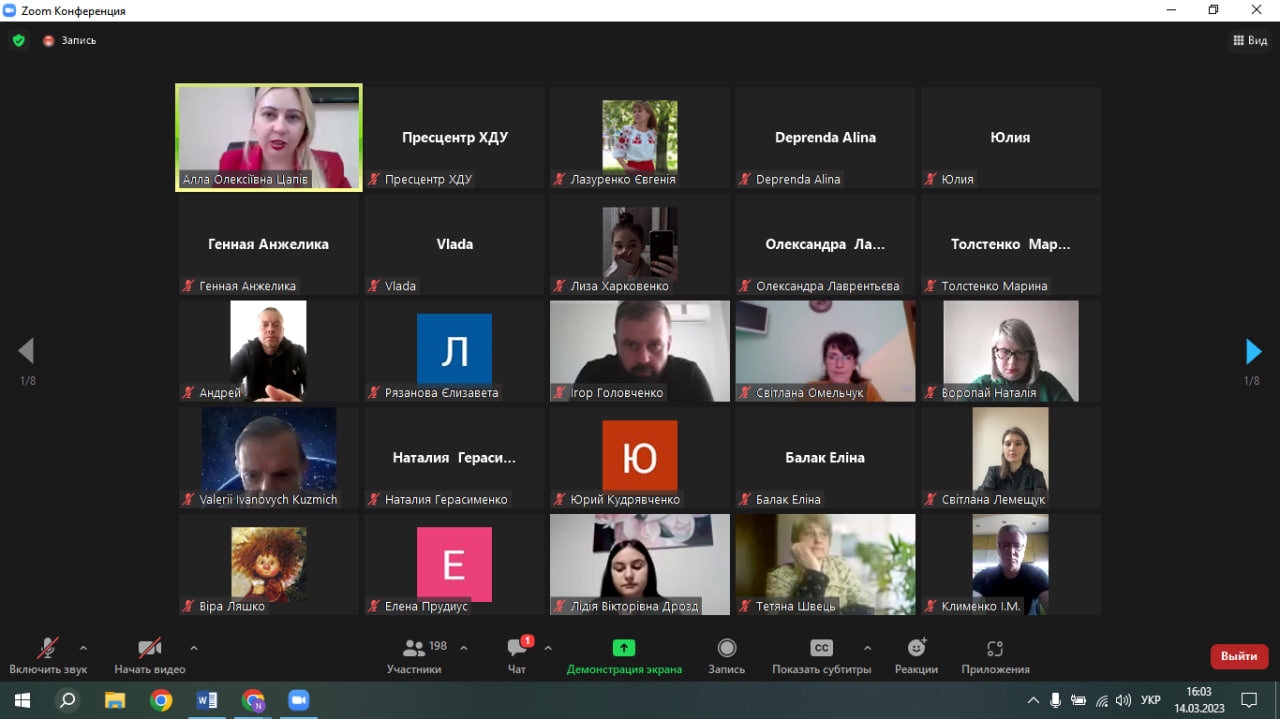Open the Reactions emoji menu
This screenshot has width=1280, height=719.
click(916, 648)
